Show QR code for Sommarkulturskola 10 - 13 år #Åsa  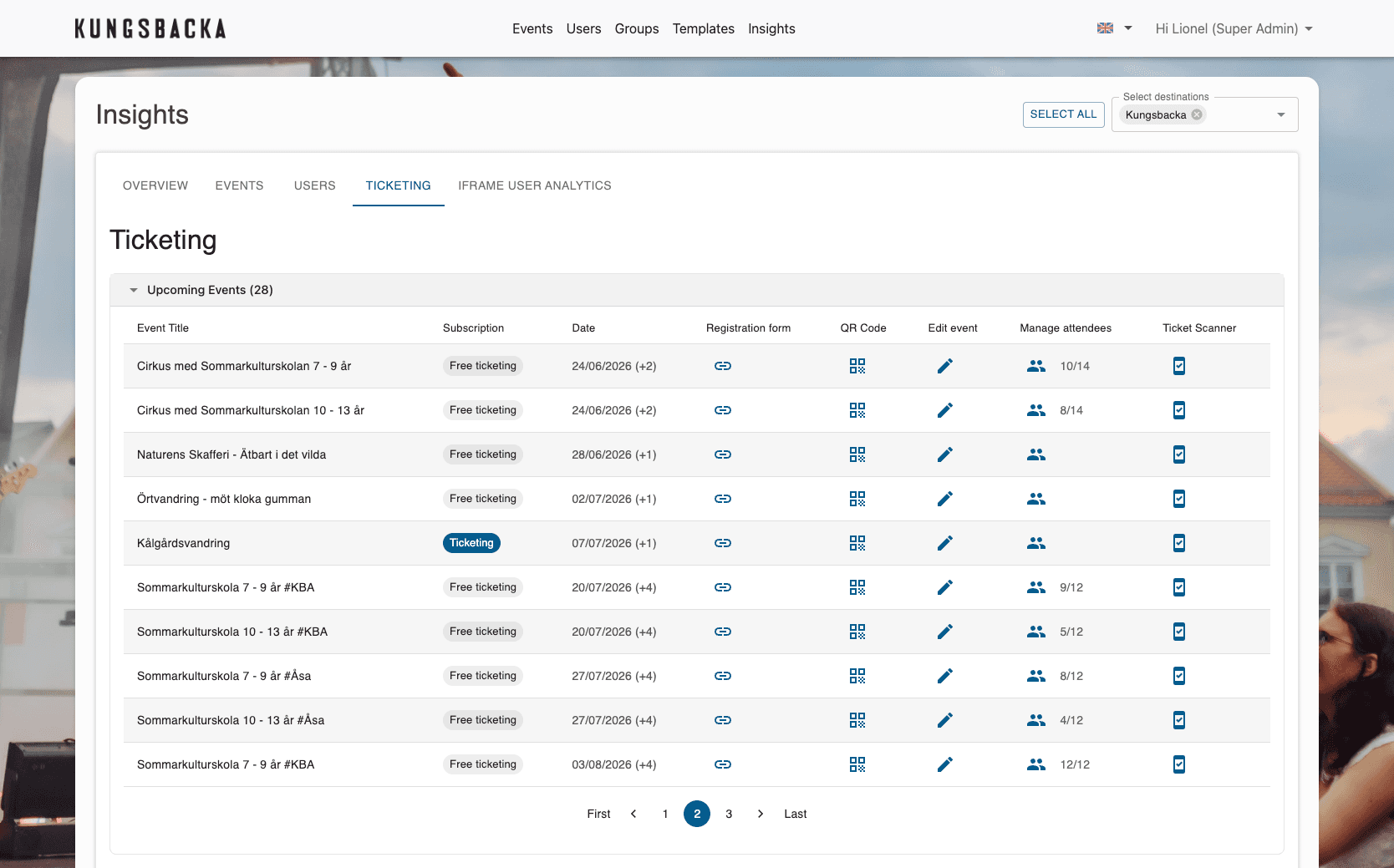click(x=857, y=720)
